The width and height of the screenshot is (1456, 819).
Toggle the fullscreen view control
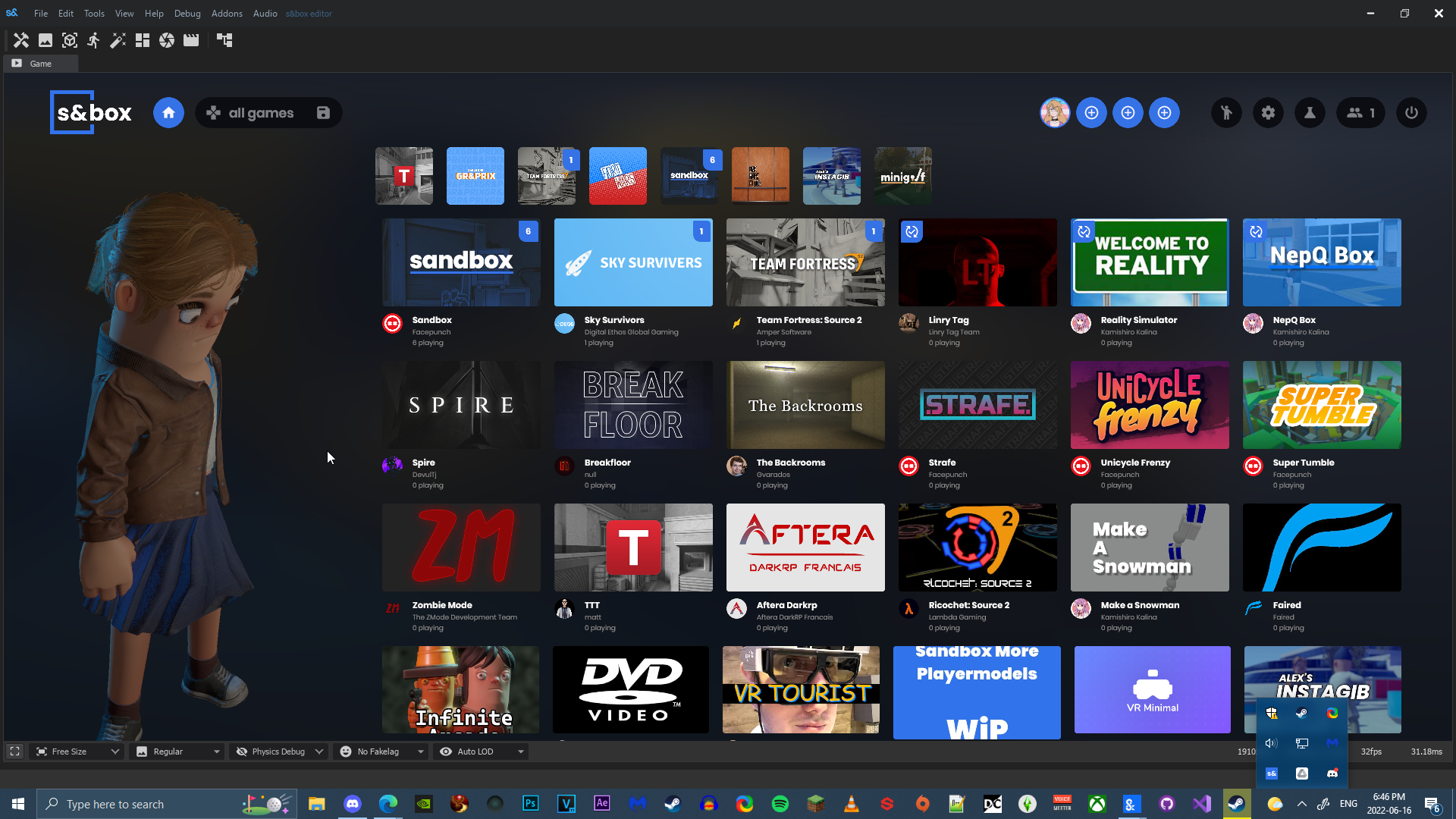(x=14, y=751)
